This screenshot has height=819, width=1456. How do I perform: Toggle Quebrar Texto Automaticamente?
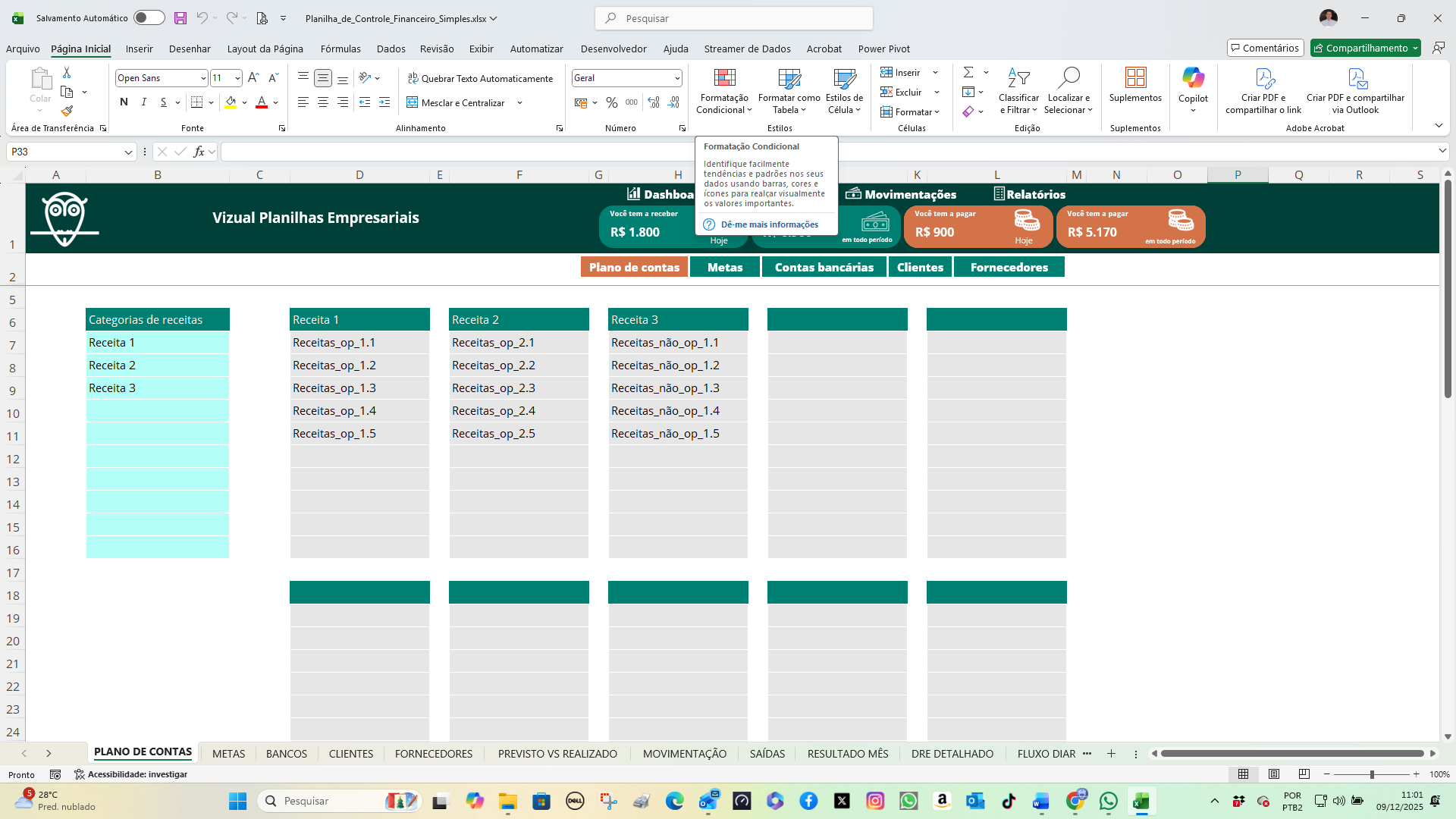(480, 78)
